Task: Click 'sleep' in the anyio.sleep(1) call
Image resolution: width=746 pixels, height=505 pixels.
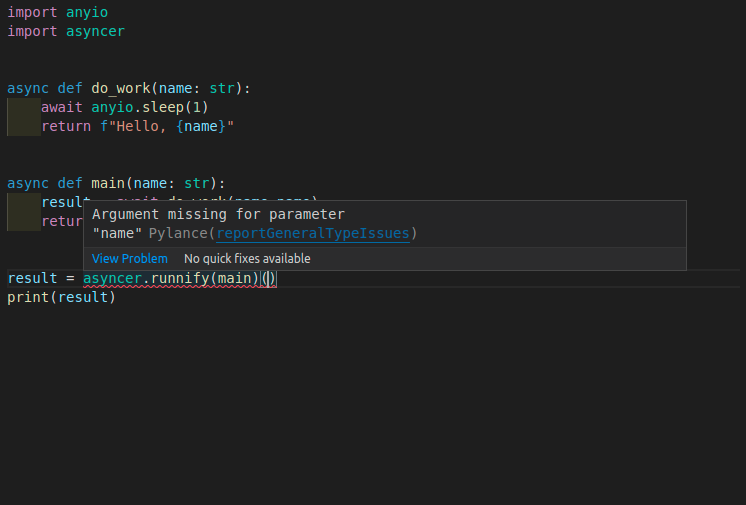Action: click(158, 107)
